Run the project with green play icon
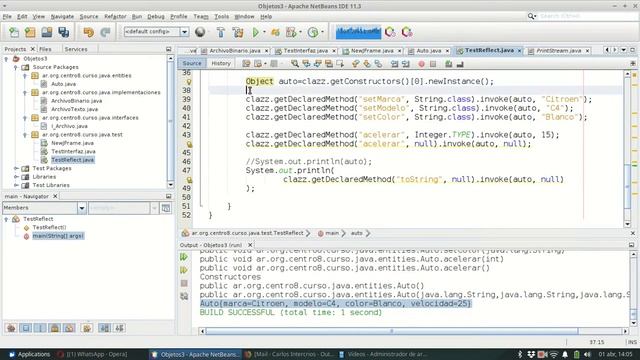 pyautogui.click(x=256, y=32)
